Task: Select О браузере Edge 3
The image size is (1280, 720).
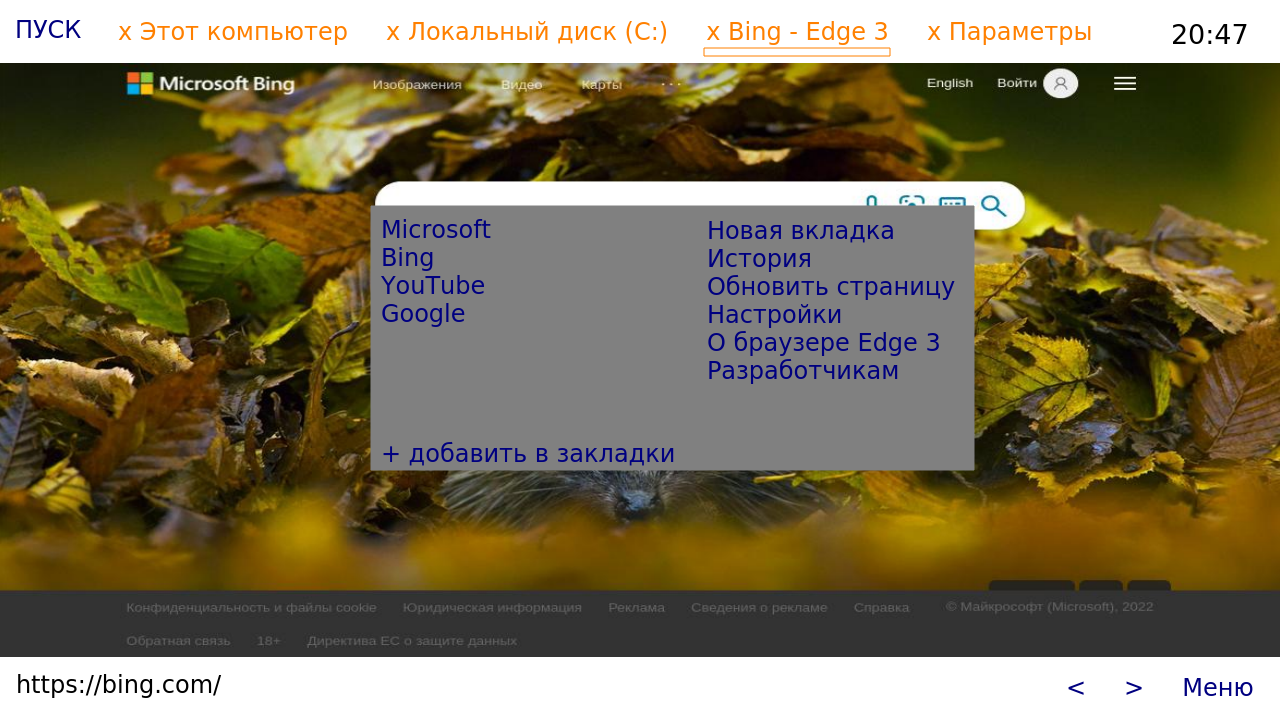Action: pyautogui.click(x=824, y=343)
